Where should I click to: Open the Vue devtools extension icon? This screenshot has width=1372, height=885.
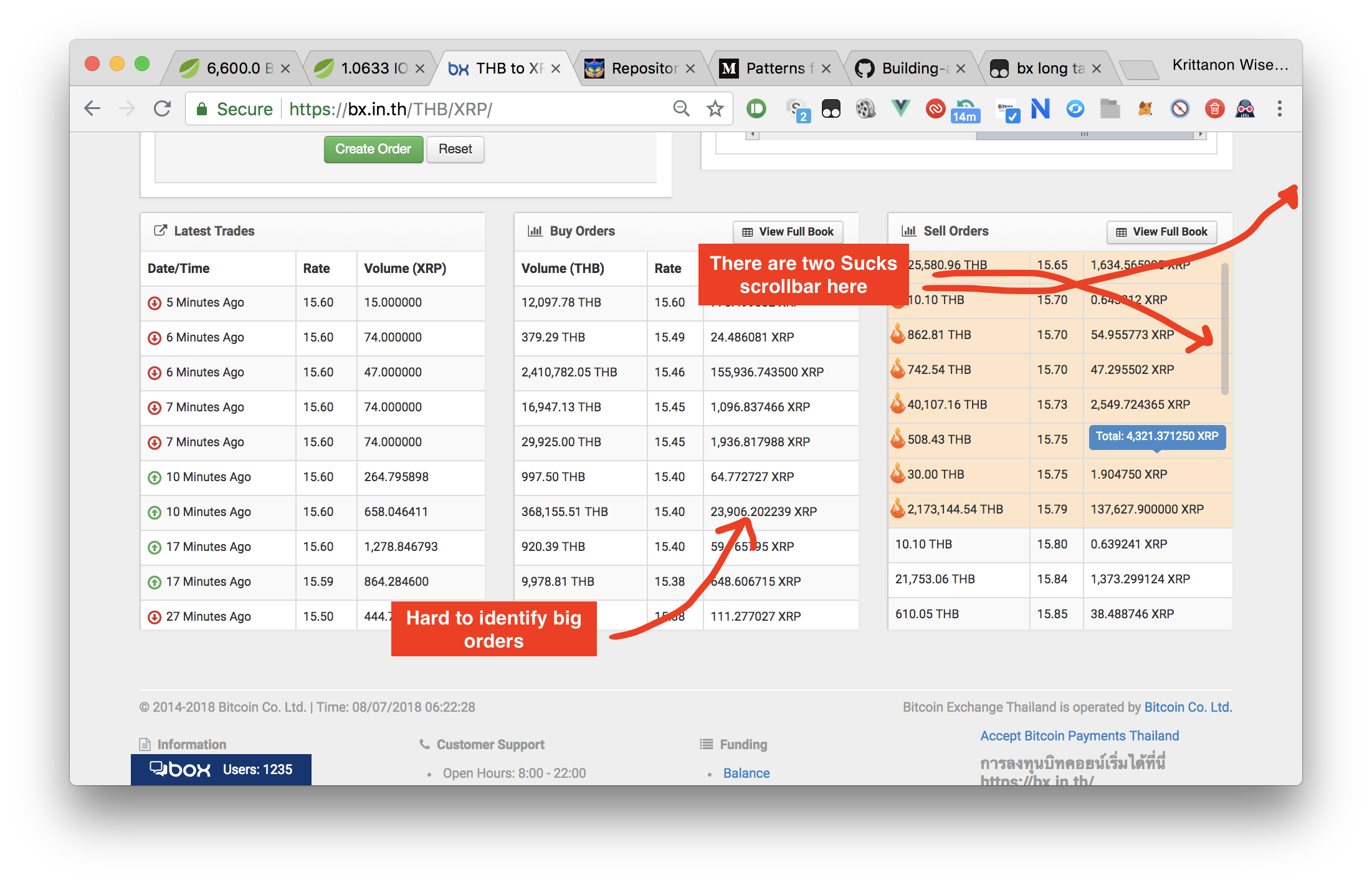coord(900,109)
